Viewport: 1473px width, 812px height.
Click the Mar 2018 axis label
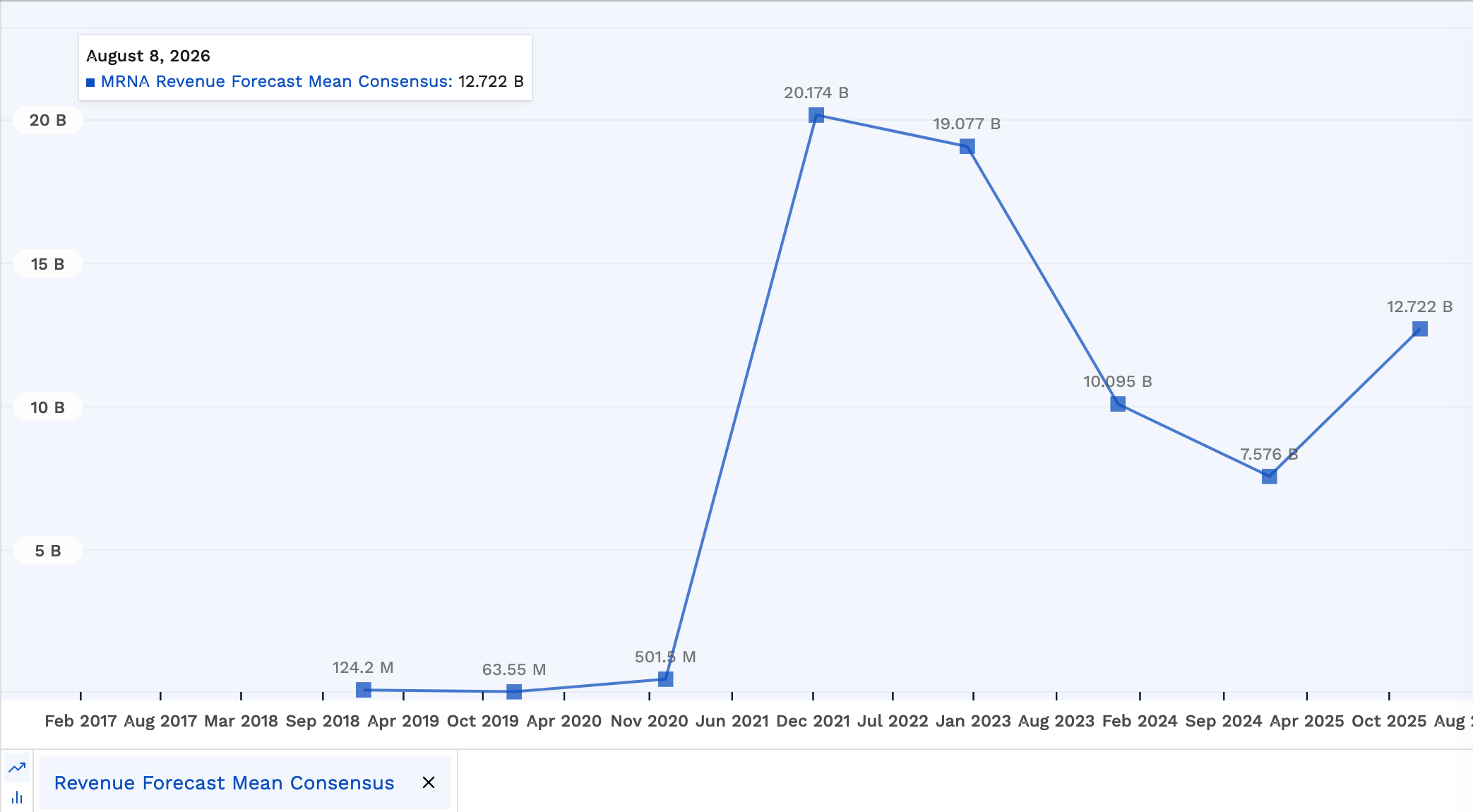[241, 721]
